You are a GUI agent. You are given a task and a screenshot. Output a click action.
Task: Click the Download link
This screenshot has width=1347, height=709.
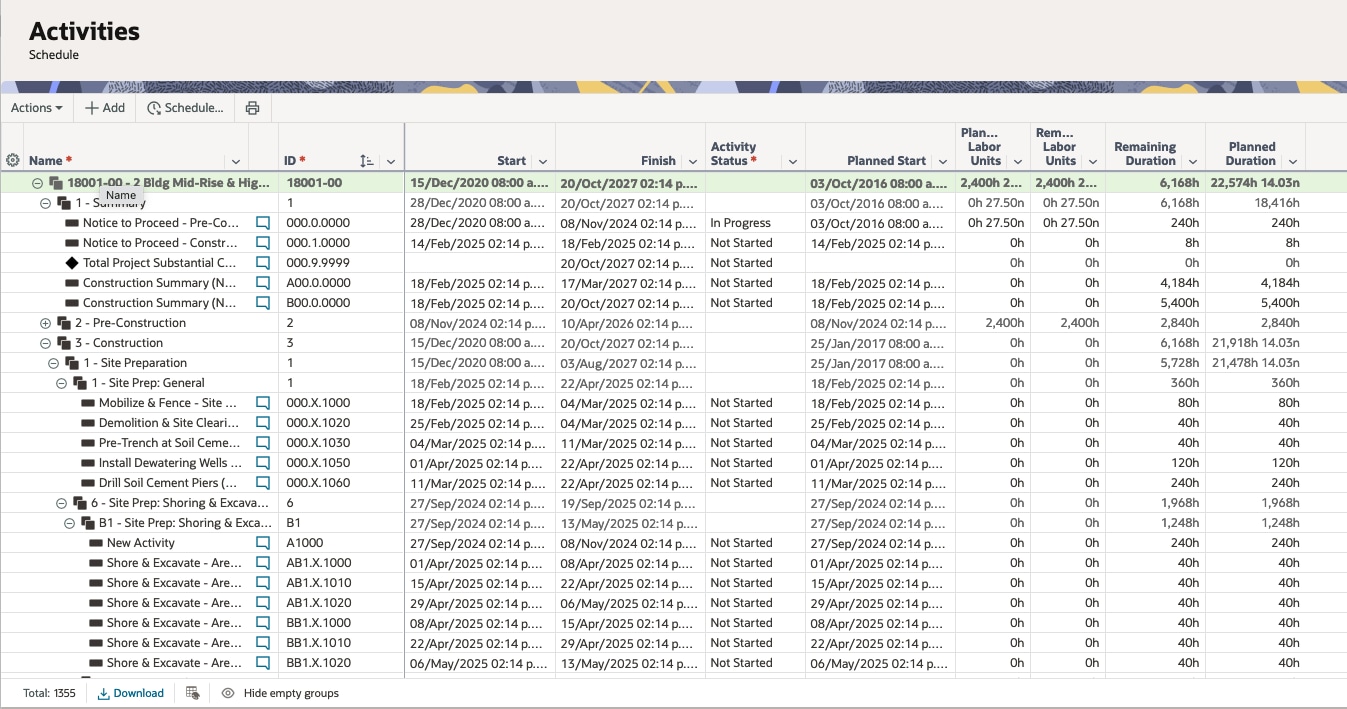pyautogui.click(x=131, y=692)
